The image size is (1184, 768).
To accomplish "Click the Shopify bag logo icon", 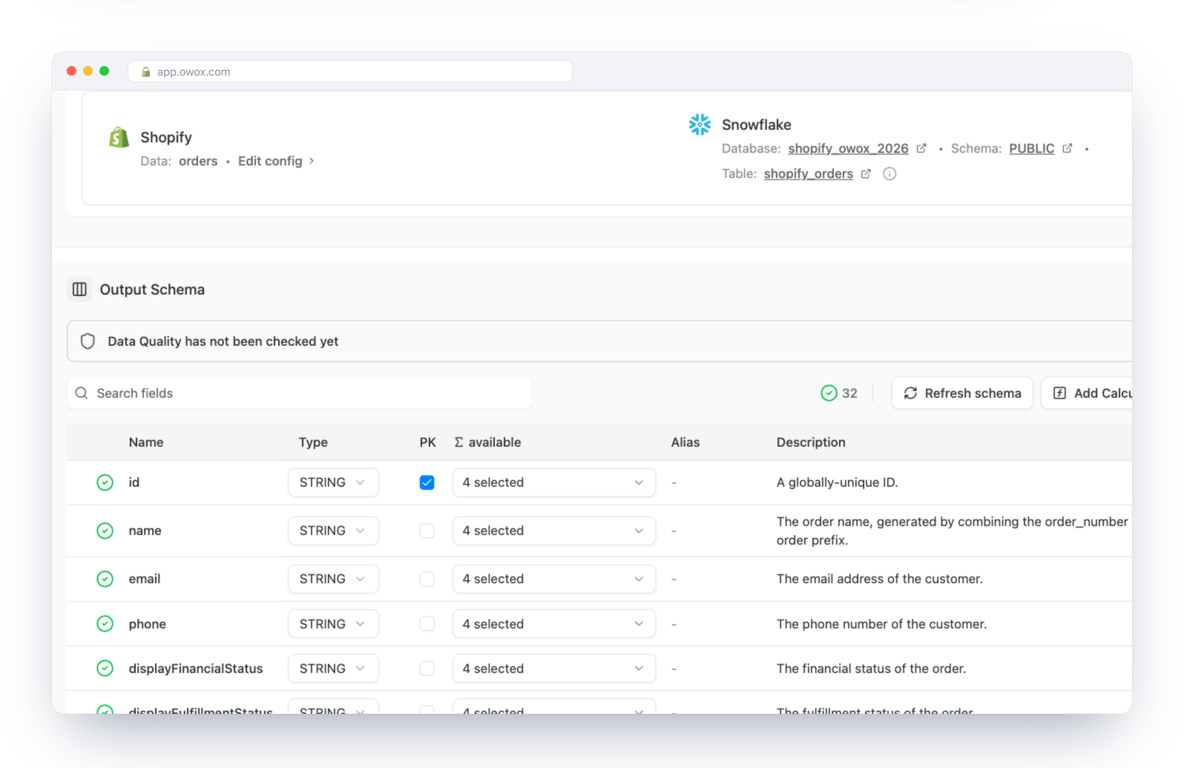I will coord(119,137).
